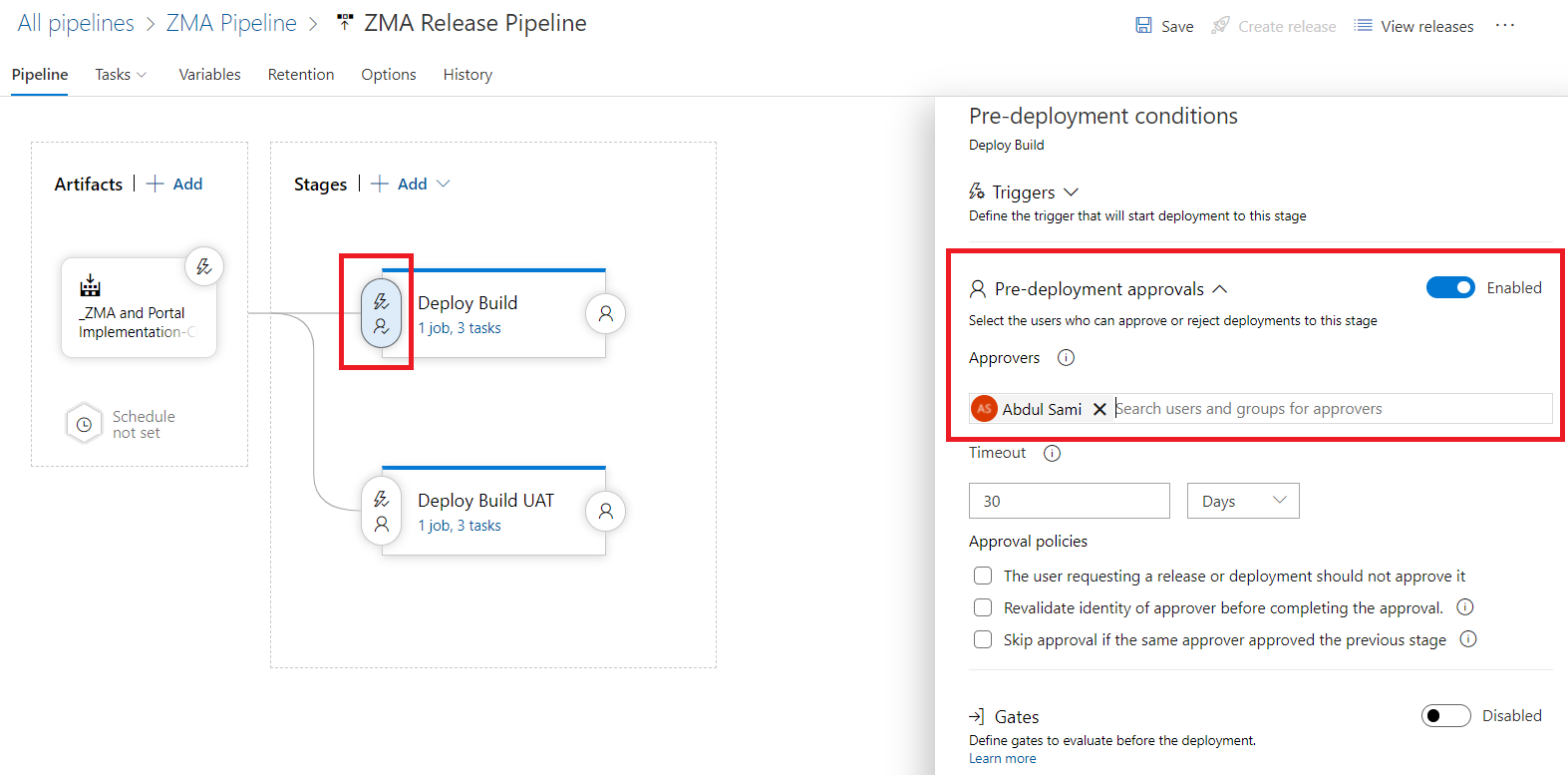Check Skip approval if same approver option

tap(983, 640)
